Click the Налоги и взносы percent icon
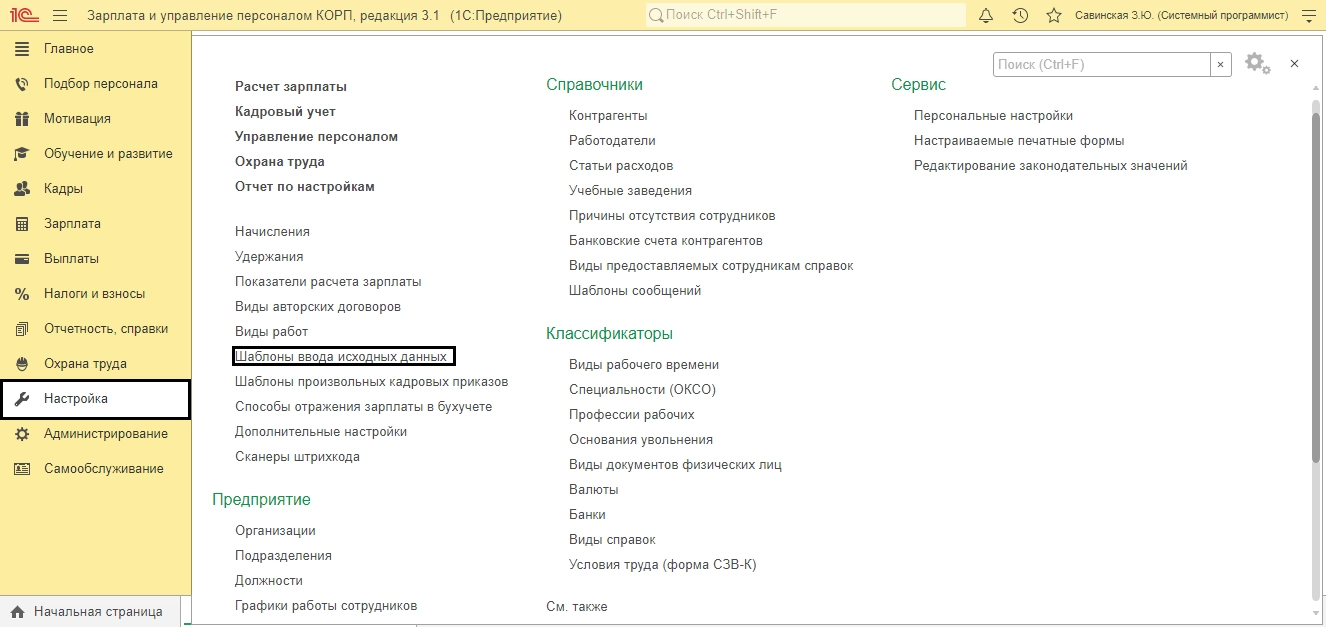This screenshot has width=1326, height=627. tap(22, 294)
